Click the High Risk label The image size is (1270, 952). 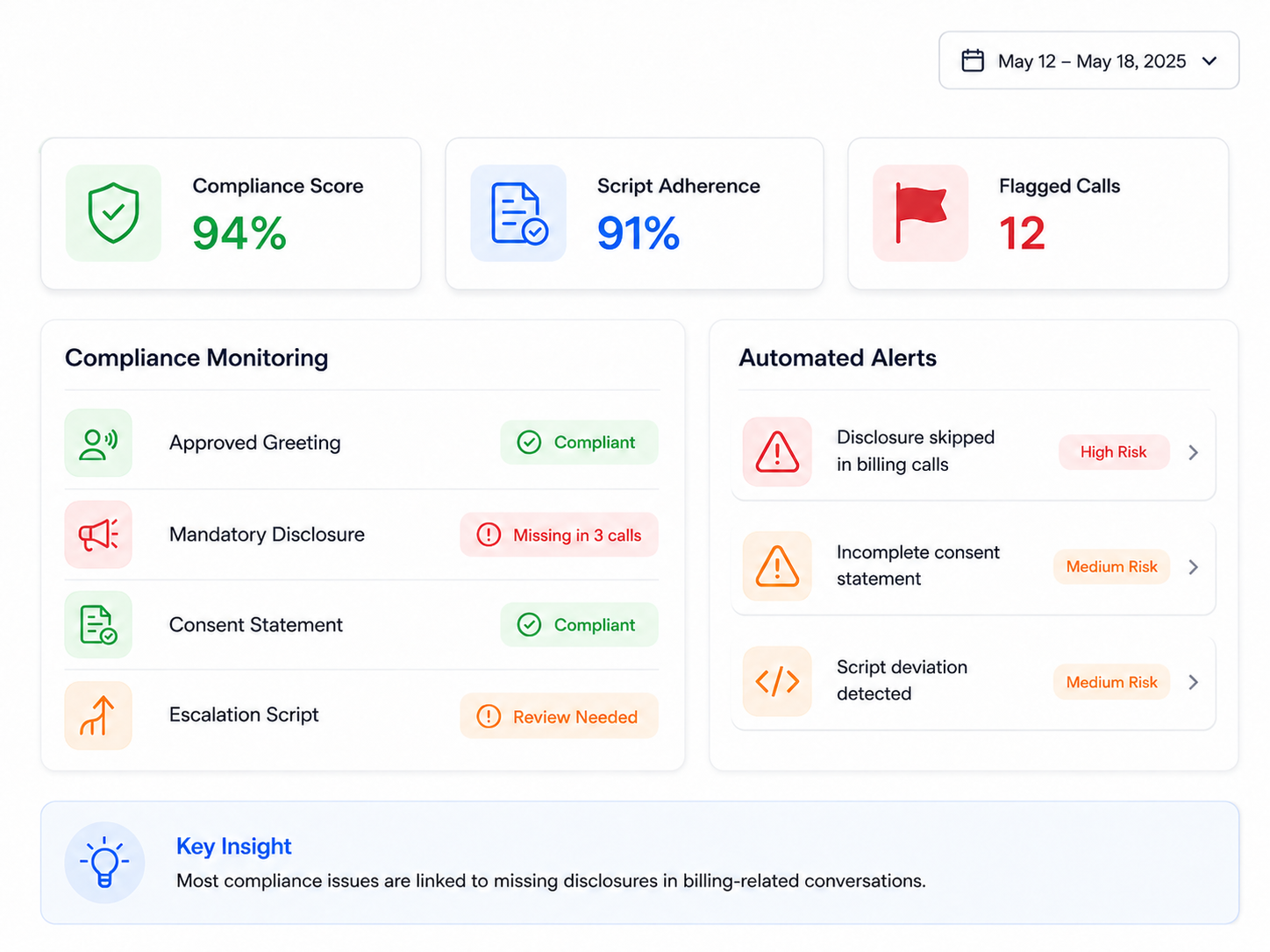pos(1114,452)
